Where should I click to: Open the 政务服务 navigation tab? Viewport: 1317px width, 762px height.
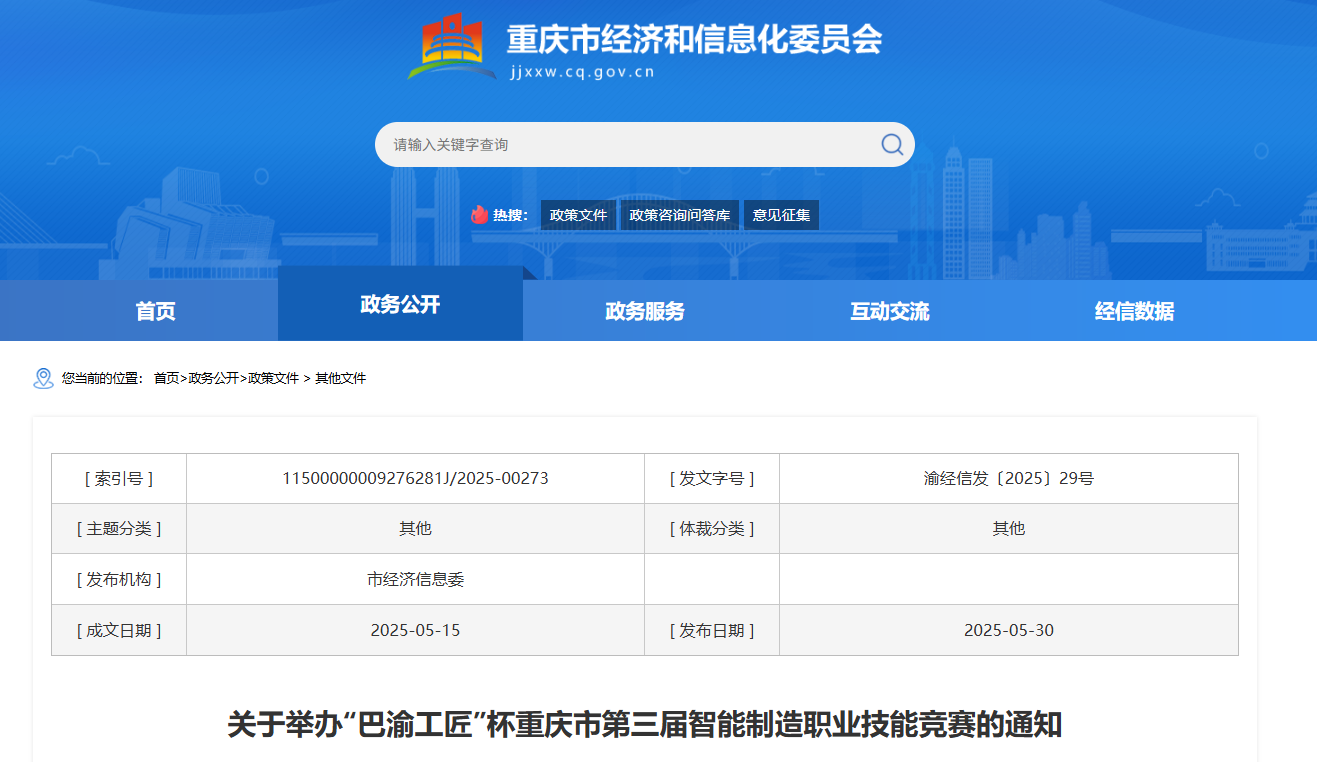pos(645,311)
